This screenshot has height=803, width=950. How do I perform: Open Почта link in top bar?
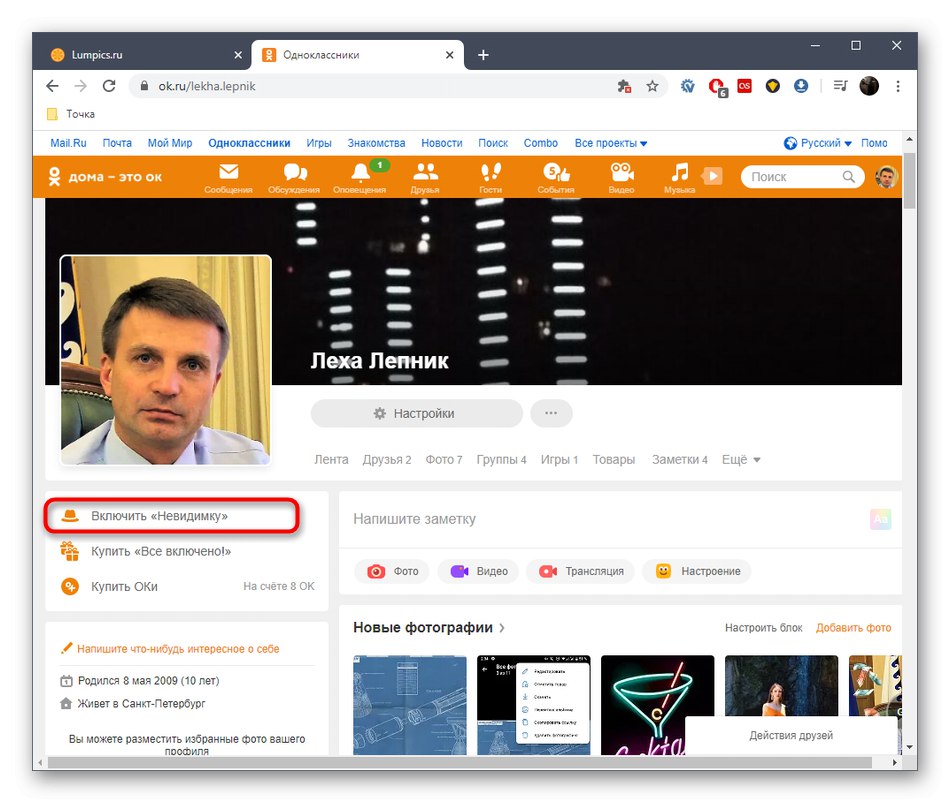[117, 143]
